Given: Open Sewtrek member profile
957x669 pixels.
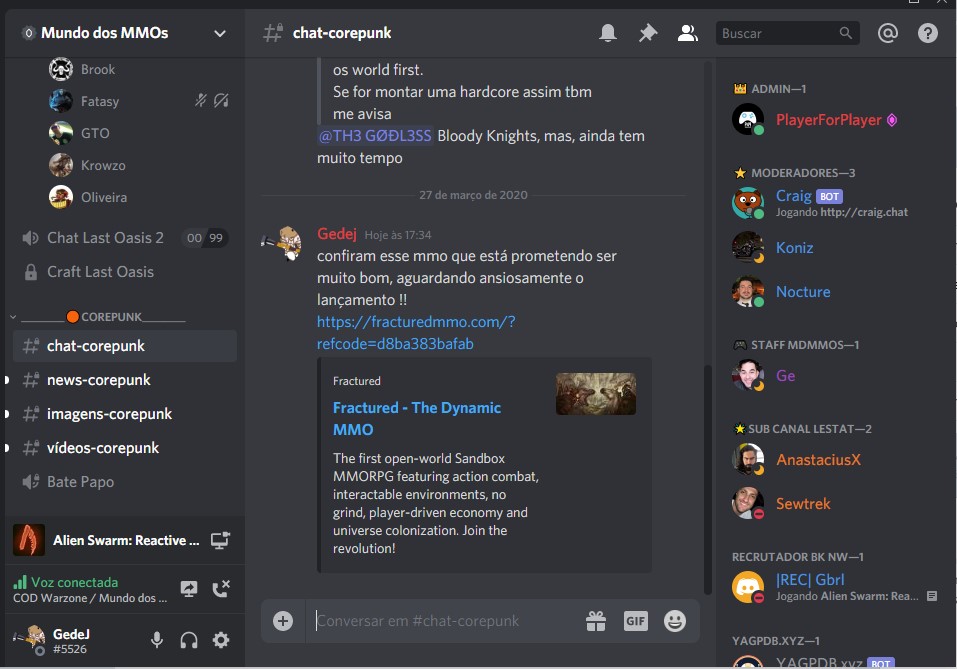Looking at the screenshot, I should [836, 504].
